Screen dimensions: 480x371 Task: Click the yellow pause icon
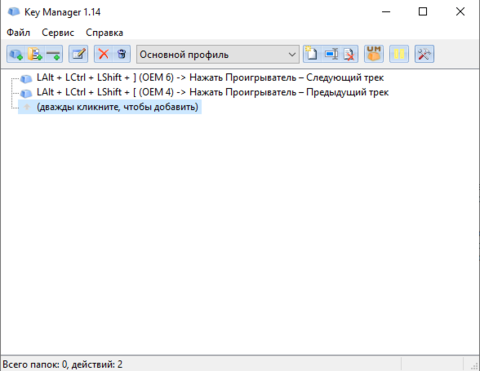coord(399,54)
